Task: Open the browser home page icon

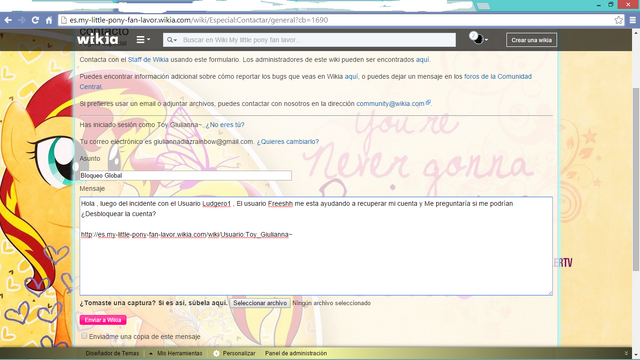Action: point(49,20)
